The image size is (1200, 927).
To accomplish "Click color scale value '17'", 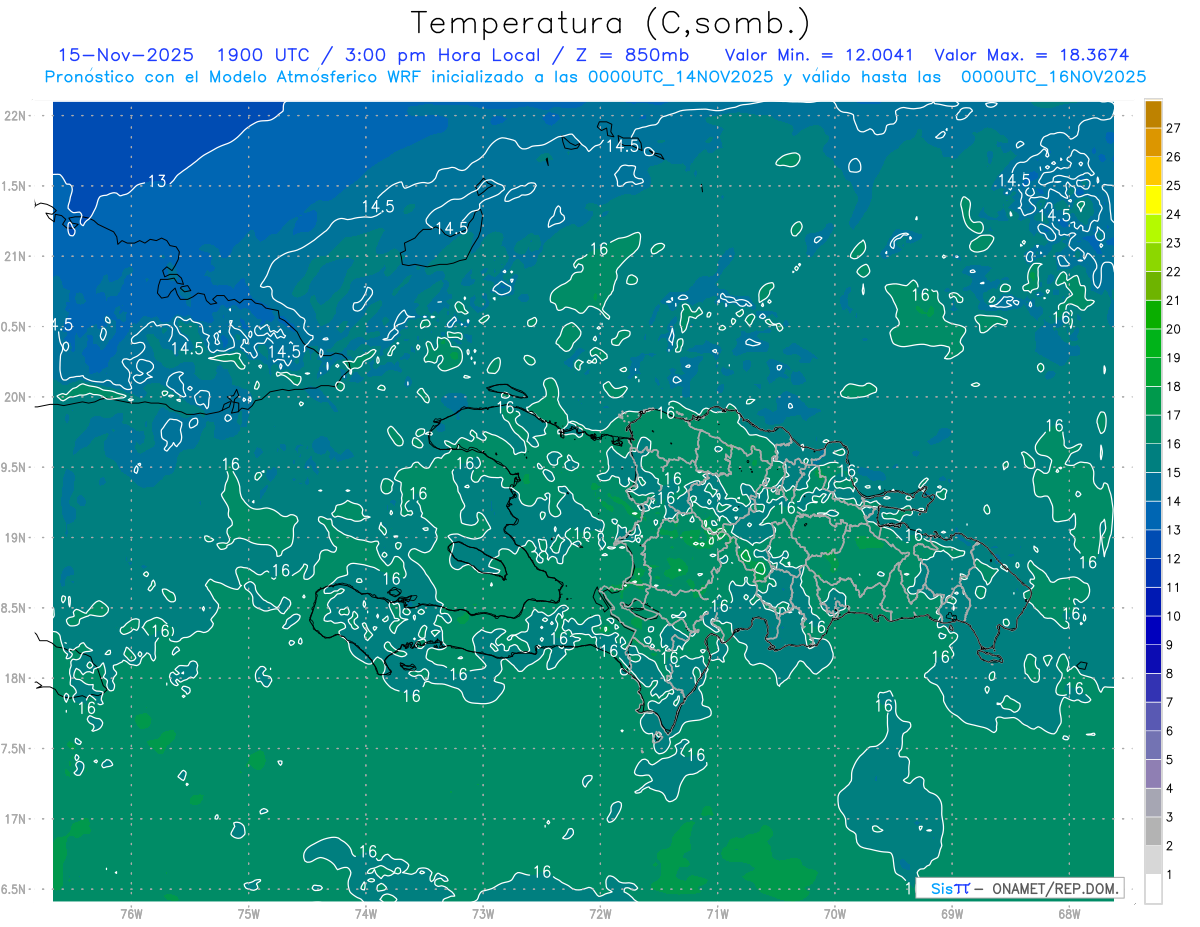I will (1174, 415).
